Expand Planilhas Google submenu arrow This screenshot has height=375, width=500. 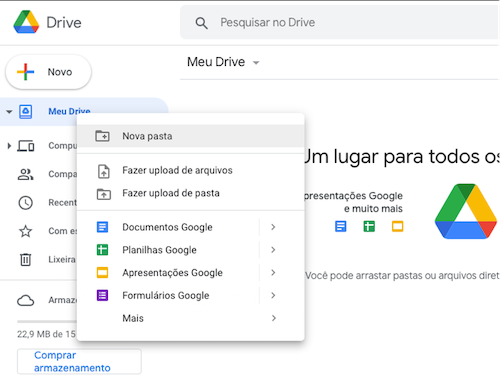tap(273, 250)
